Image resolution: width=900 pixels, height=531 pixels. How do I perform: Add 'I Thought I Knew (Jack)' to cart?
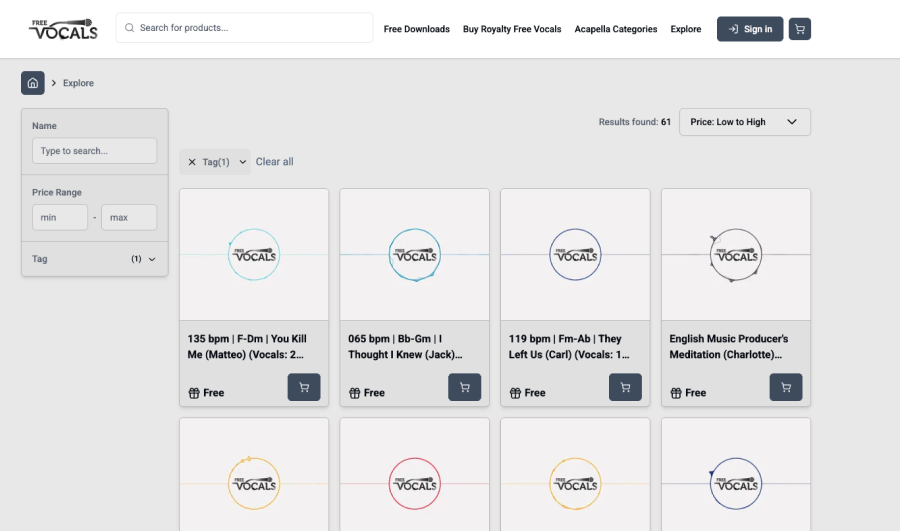tap(464, 387)
